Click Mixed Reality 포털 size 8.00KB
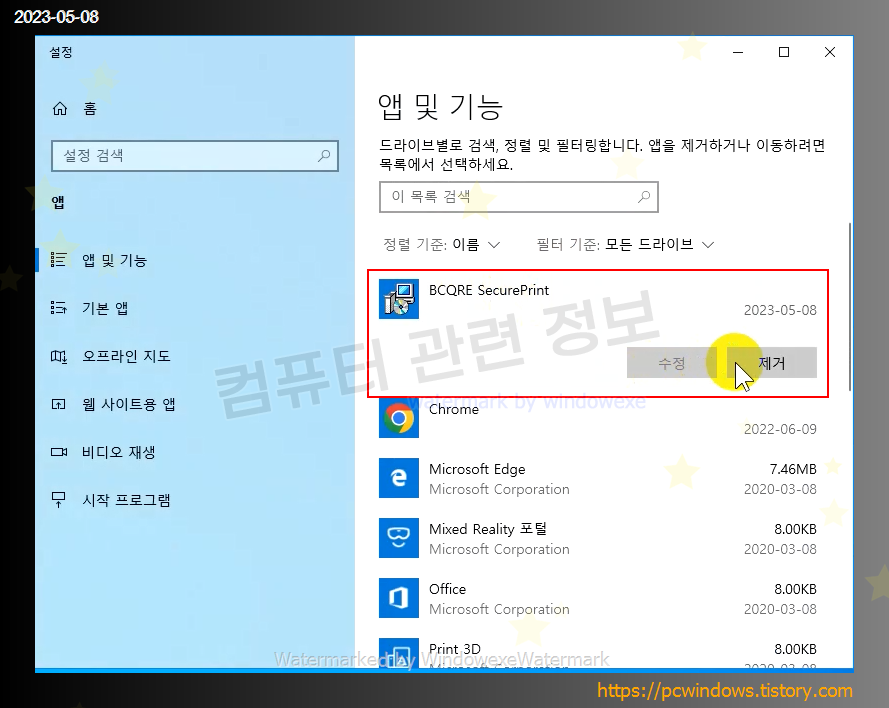889x708 pixels. [x=795, y=529]
